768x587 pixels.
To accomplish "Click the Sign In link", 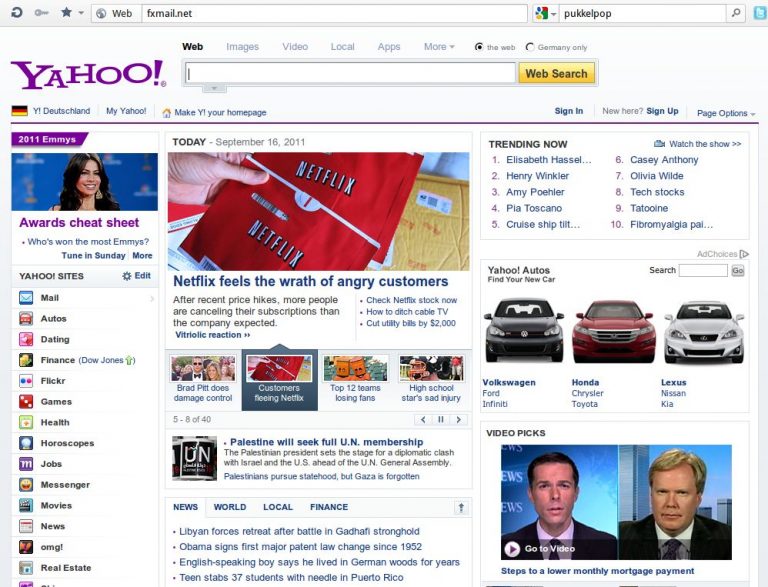I will (569, 111).
